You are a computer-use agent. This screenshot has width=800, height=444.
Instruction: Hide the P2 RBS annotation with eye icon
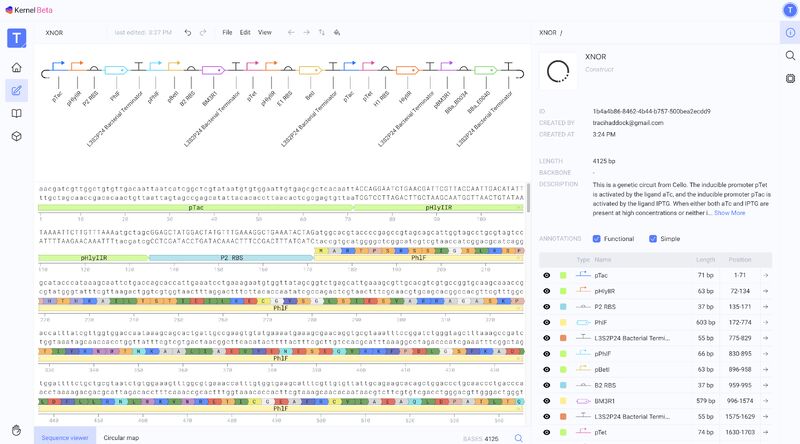(546, 307)
